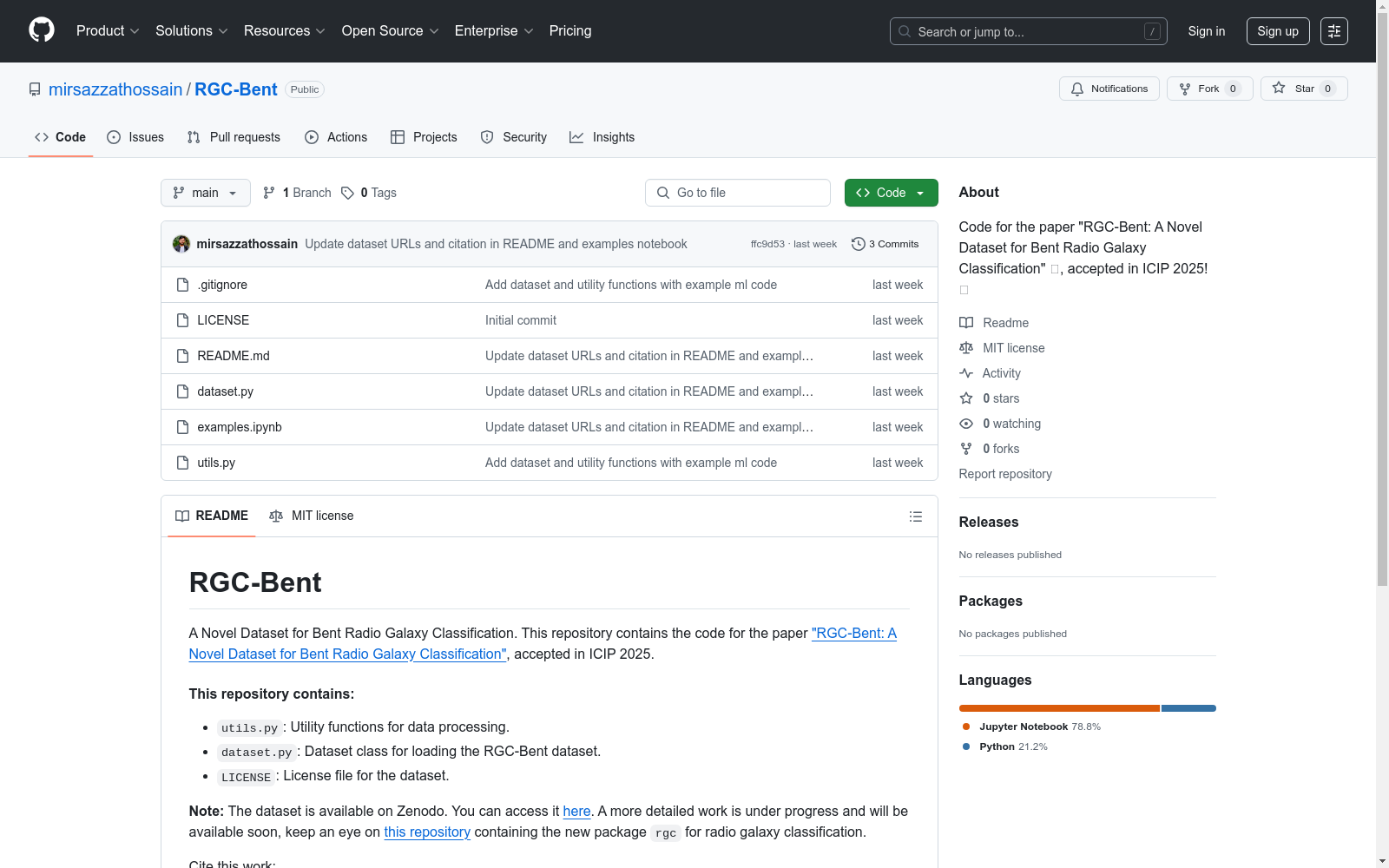Screen dimensions: 1389x868
Task: Switch to the Projects tab
Action: point(424,137)
